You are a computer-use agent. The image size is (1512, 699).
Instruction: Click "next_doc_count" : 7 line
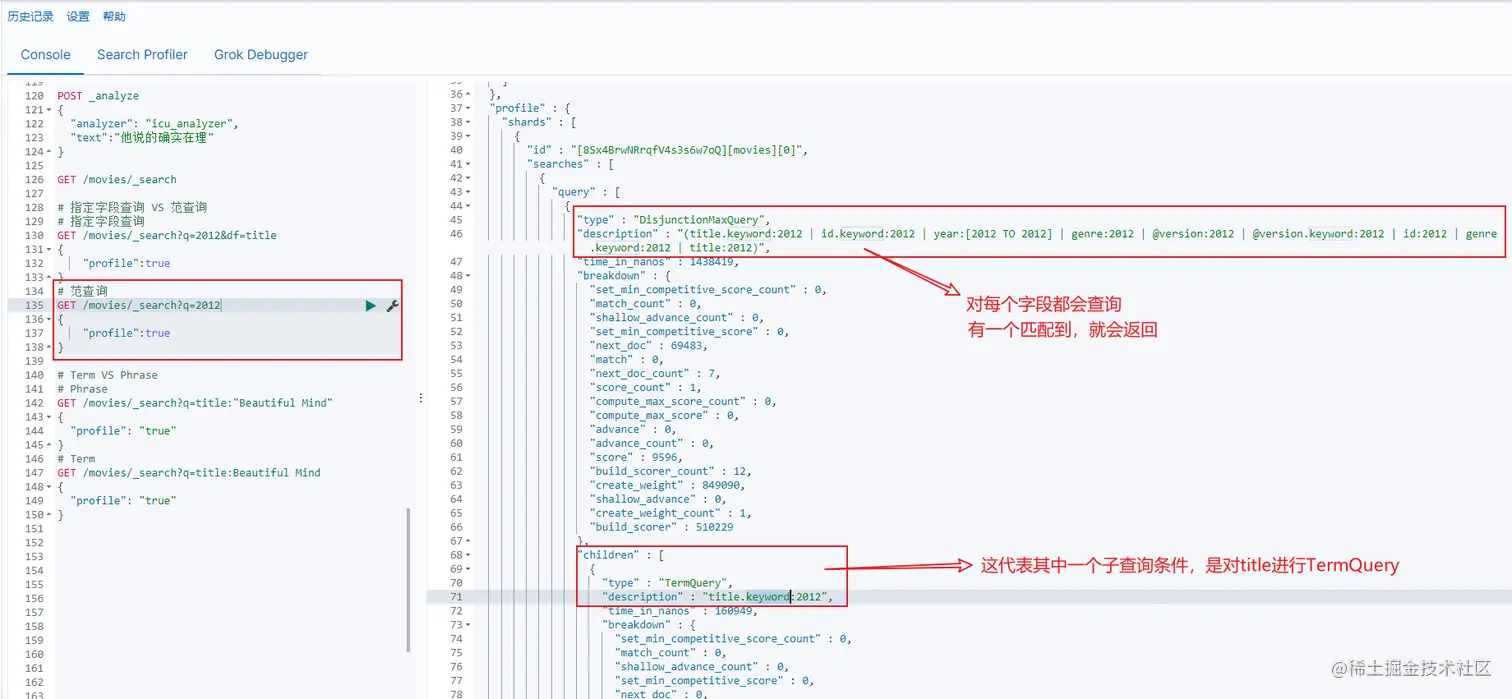point(655,373)
